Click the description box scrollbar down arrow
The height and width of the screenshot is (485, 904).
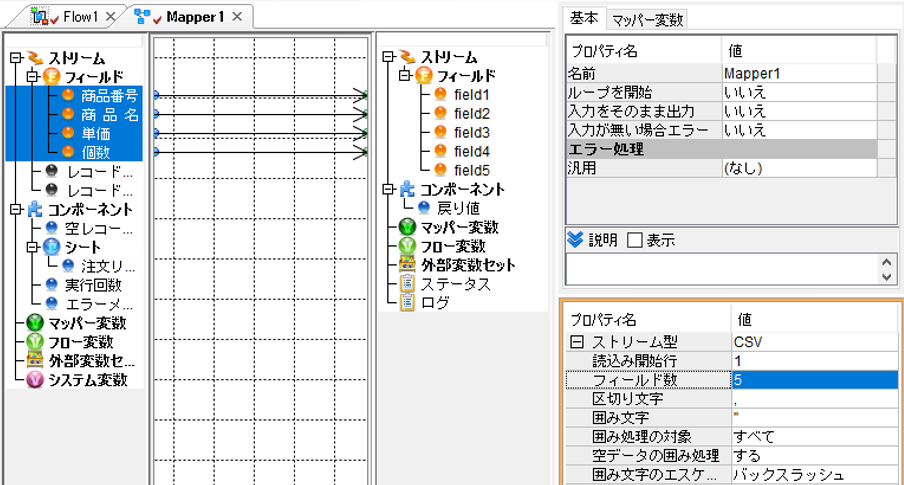887,277
